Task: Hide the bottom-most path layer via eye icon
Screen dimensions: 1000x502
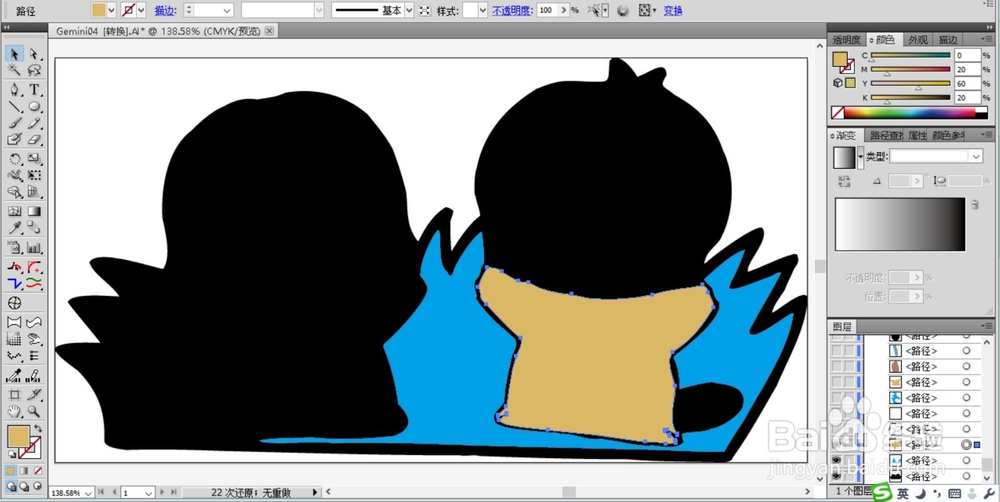Action: pos(836,476)
